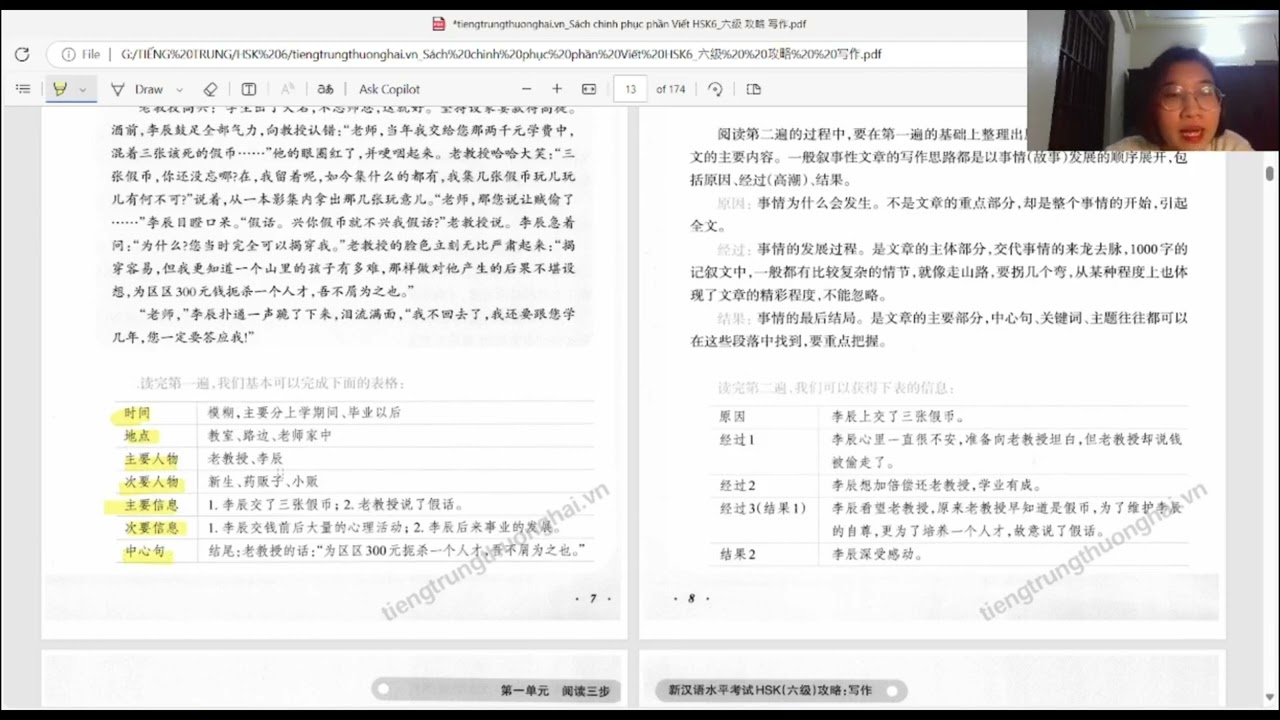1280x720 pixels.
Task: Select the Eraser tool
Action: [x=210, y=89]
